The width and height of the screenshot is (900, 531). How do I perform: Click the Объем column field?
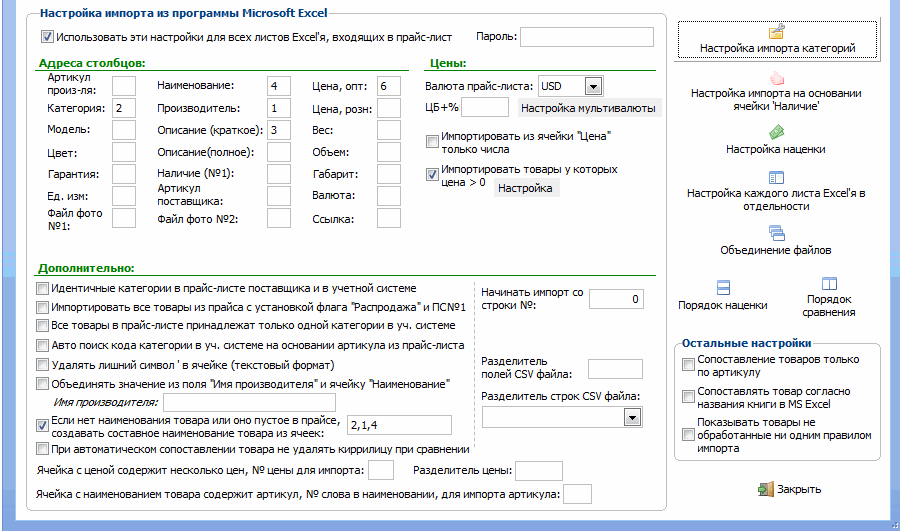coord(389,152)
